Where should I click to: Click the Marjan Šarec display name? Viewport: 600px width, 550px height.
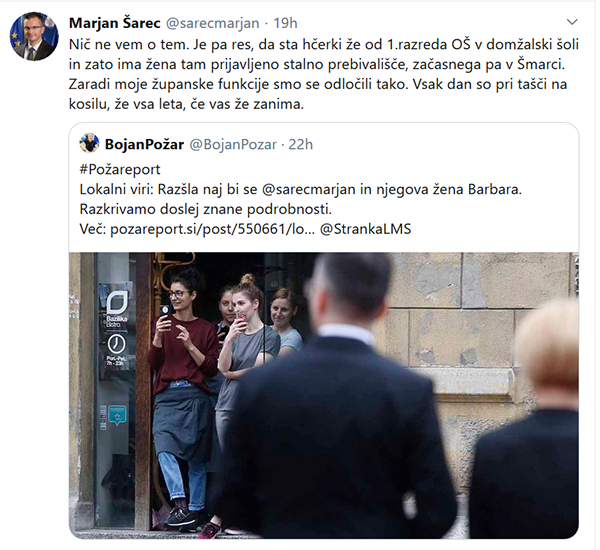point(114,23)
